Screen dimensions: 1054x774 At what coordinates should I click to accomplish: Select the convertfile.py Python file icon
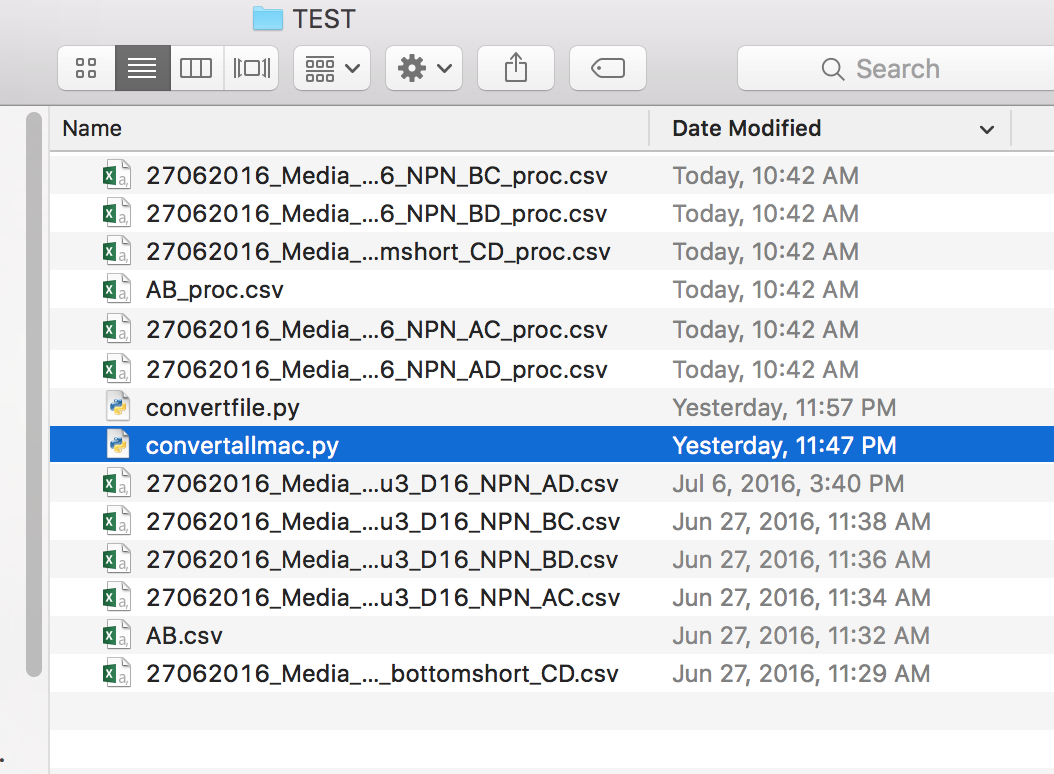tap(118, 407)
